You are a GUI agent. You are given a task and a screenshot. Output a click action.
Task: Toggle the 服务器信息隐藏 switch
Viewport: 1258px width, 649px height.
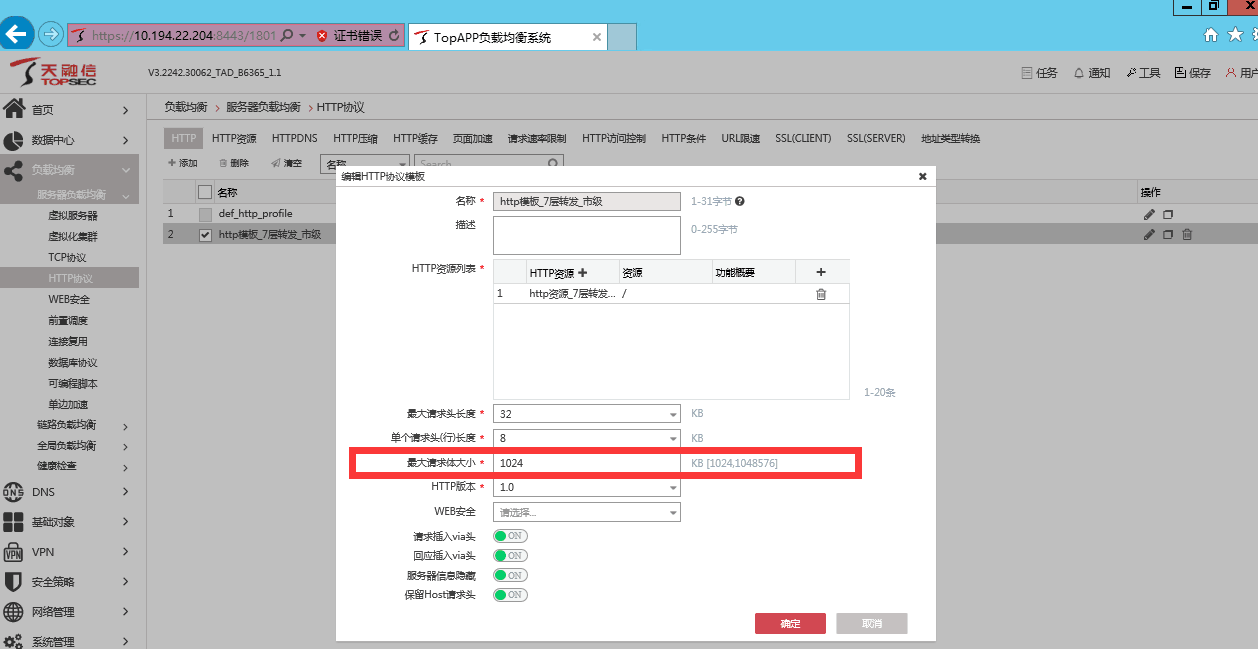510,576
